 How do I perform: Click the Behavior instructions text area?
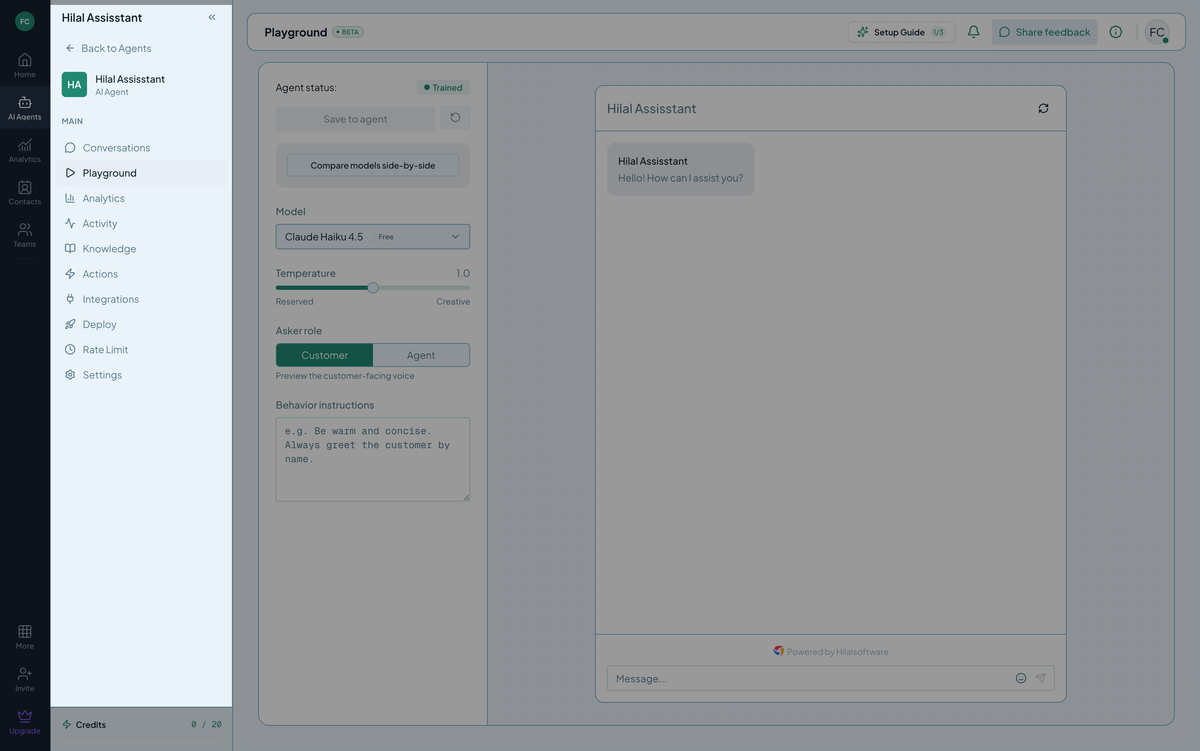373,459
